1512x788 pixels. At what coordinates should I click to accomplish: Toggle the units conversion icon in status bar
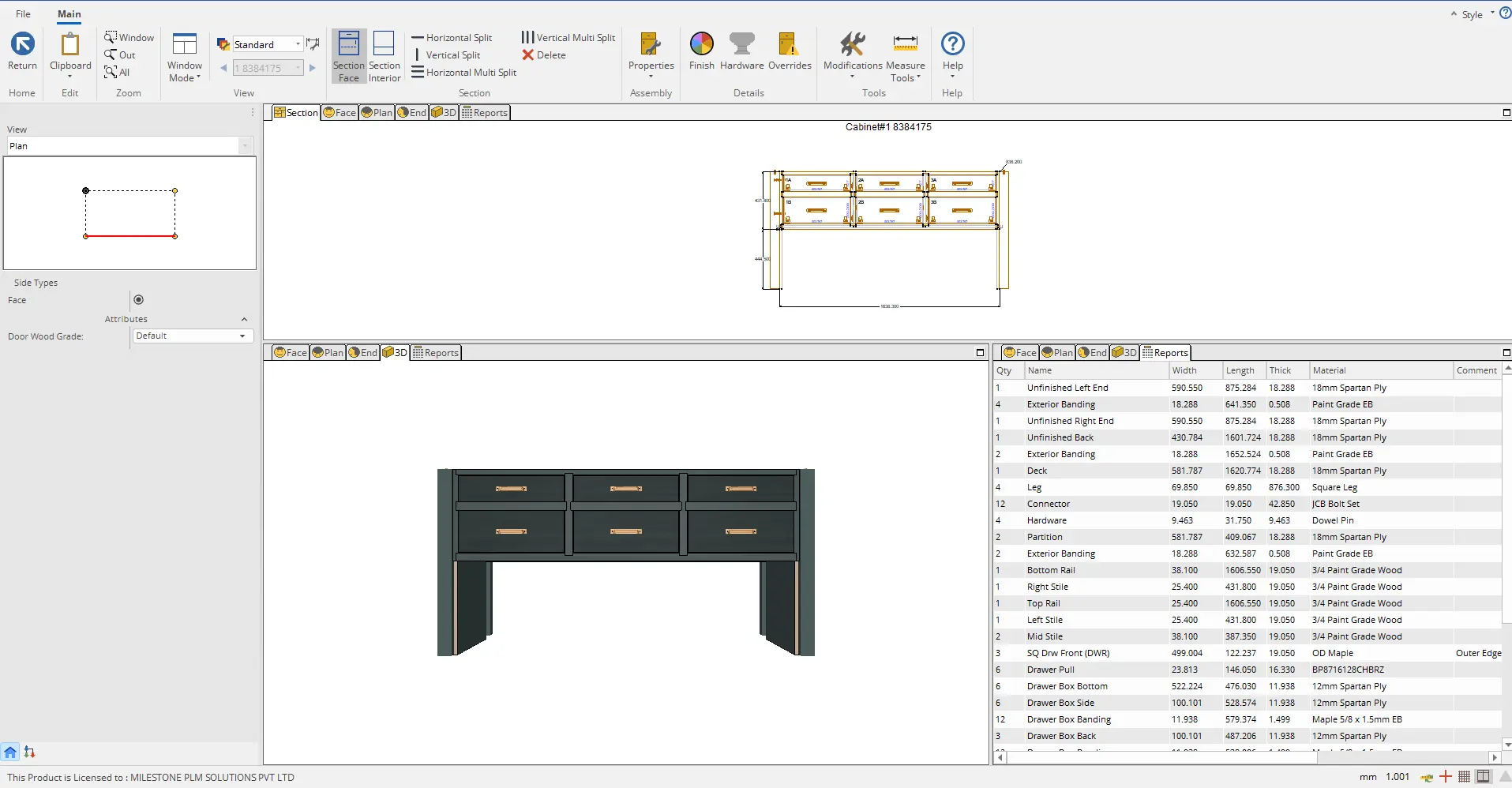tap(1427, 777)
